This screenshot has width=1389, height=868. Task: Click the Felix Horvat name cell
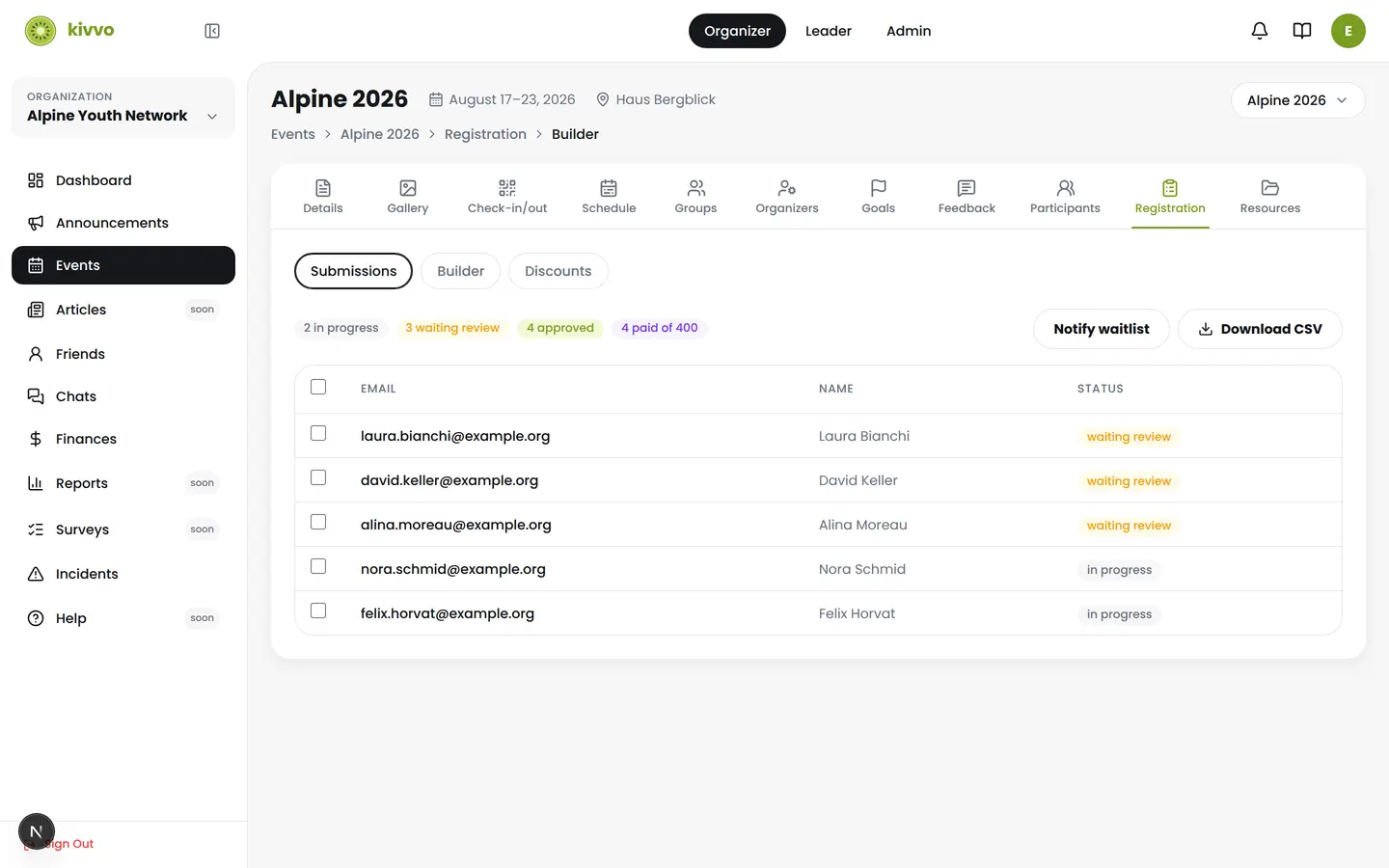pos(858,613)
